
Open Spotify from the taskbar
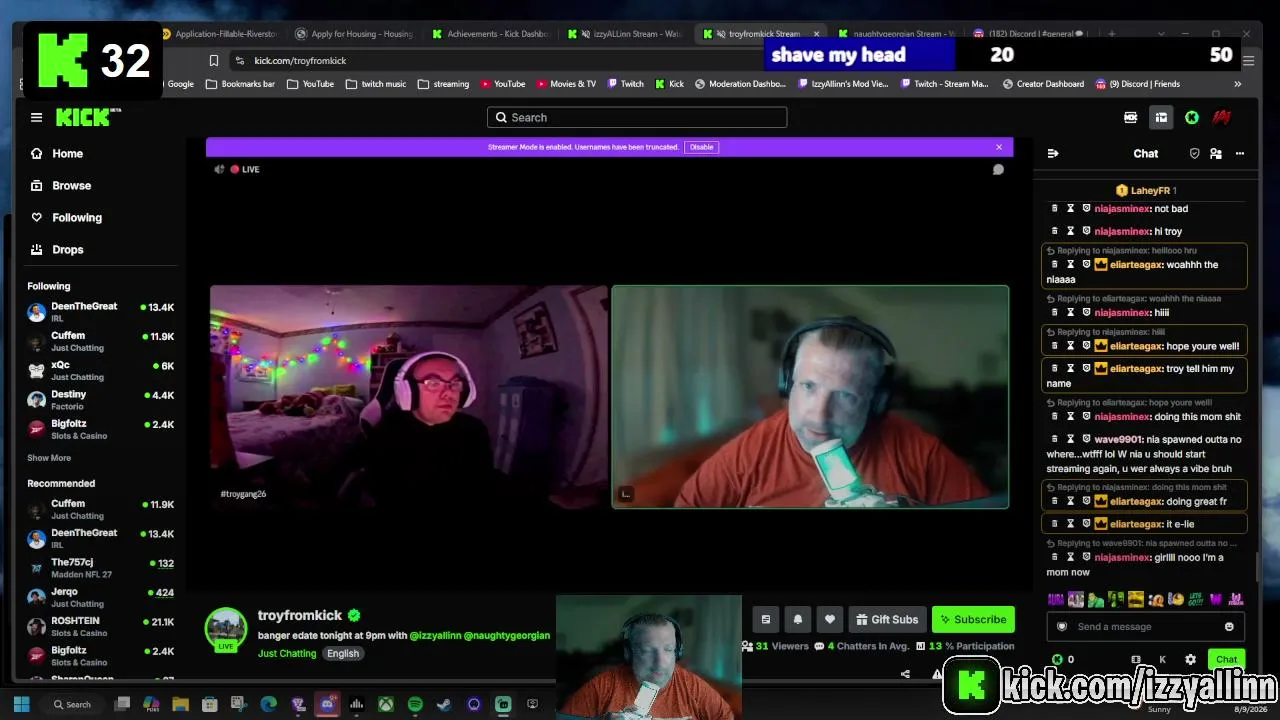415,704
